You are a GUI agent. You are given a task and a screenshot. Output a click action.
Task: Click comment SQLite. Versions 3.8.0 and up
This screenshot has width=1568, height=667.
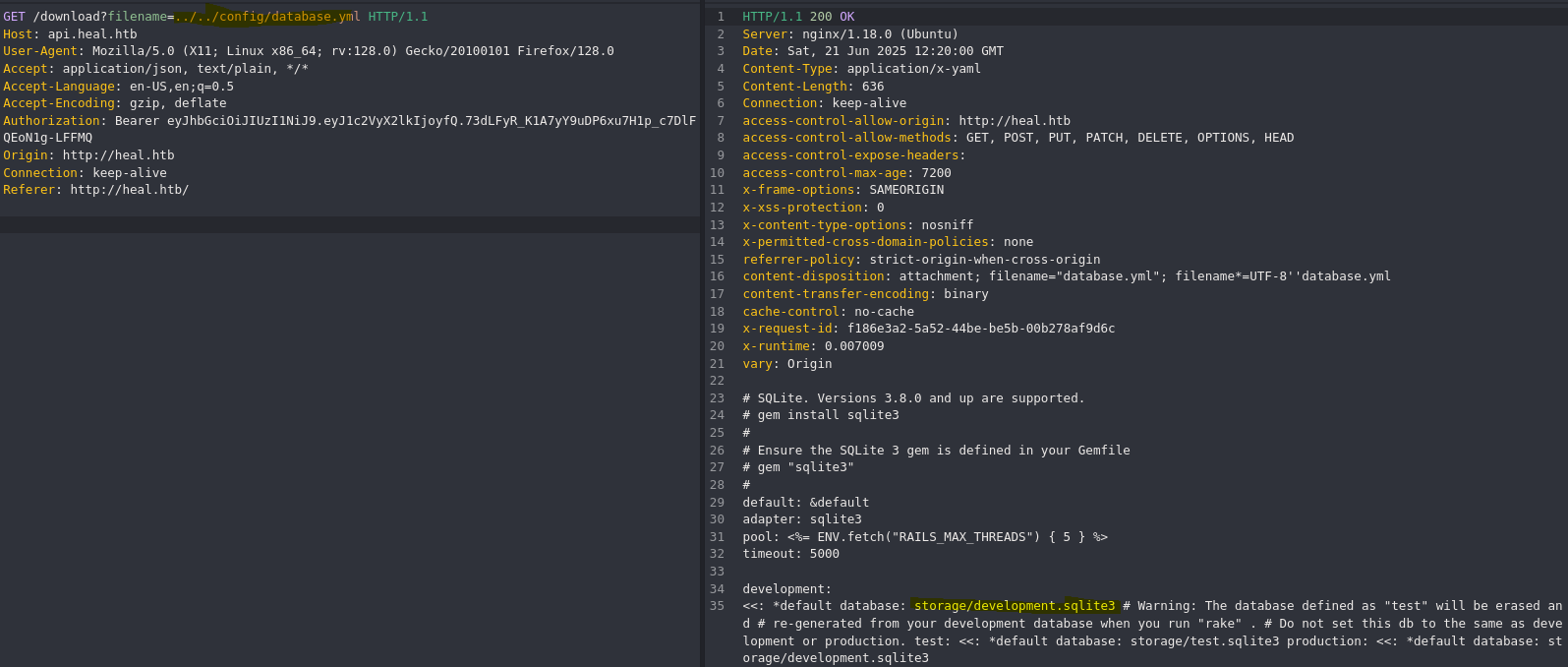pyautogui.click(x=913, y=398)
